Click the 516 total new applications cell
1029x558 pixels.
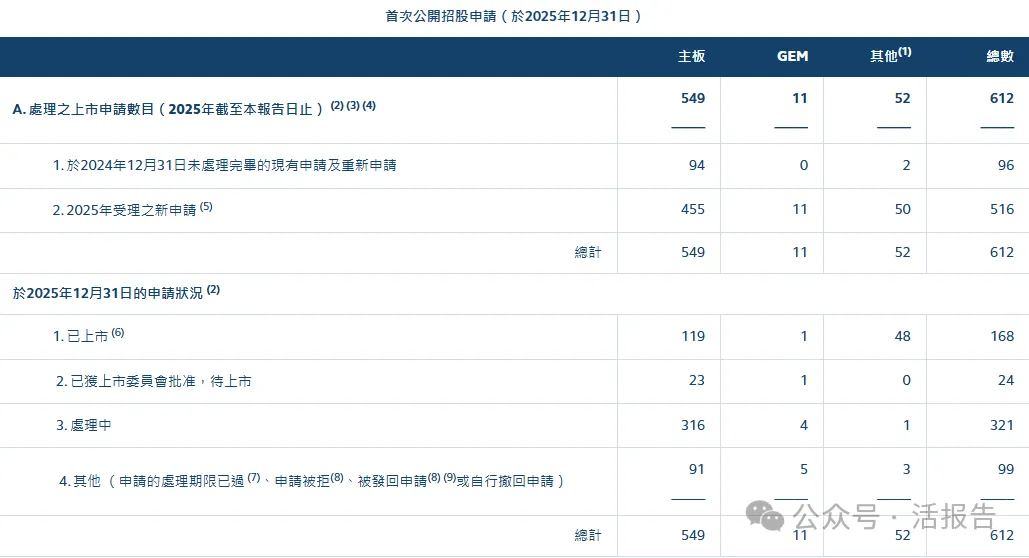pyautogui.click(x=1001, y=210)
